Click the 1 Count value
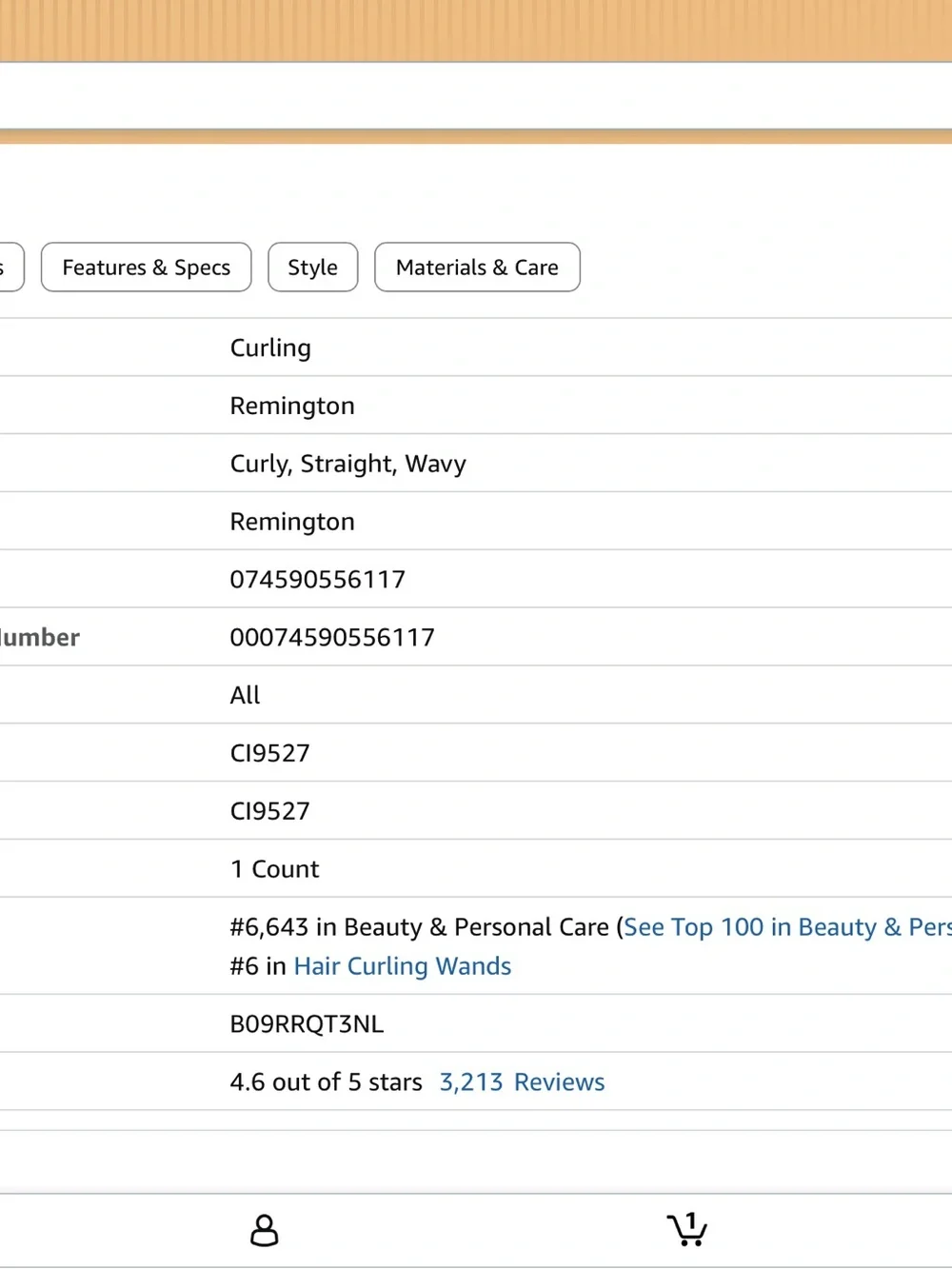The image size is (952, 1269). (274, 869)
